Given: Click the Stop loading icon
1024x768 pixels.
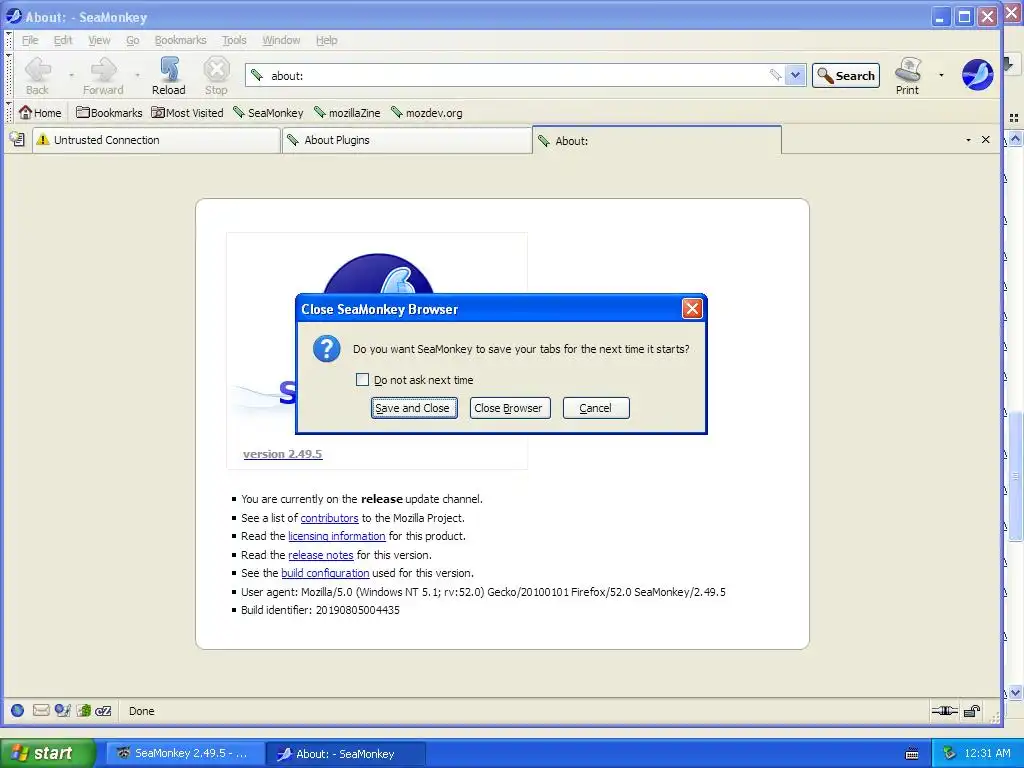Looking at the screenshot, I should [x=216, y=69].
